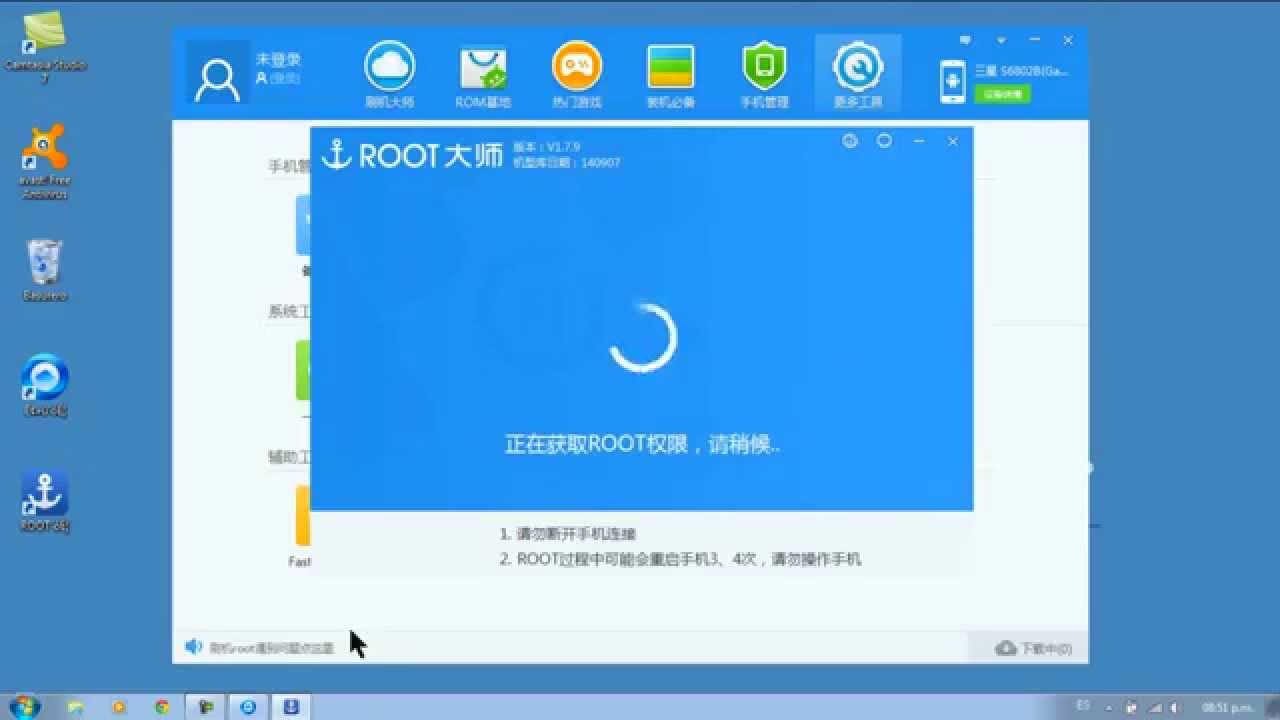Open the 下载中(0) downloads button
Screen dimensions: 1280x720
(1033, 649)
